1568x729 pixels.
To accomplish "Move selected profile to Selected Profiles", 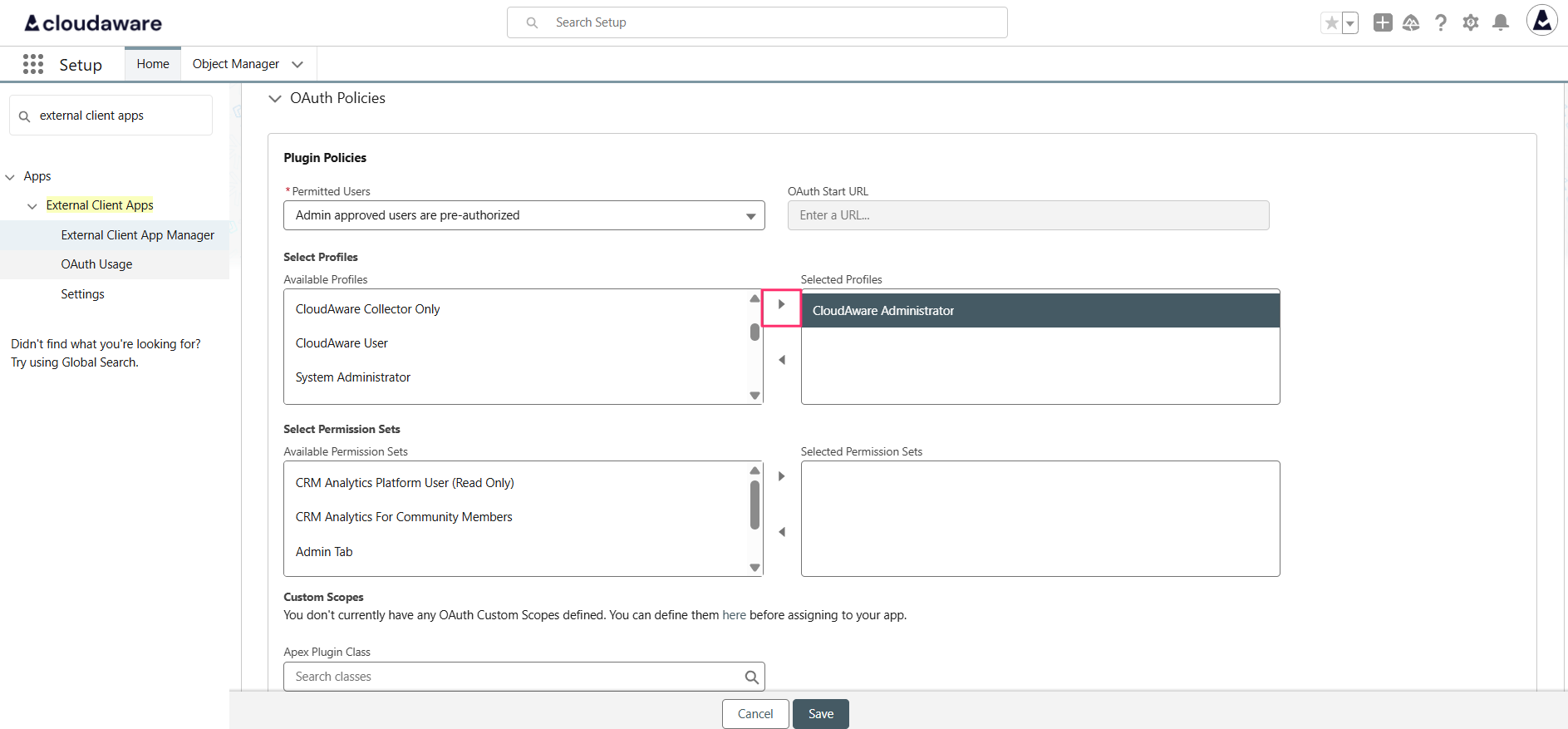I will [x=781, y=305].
